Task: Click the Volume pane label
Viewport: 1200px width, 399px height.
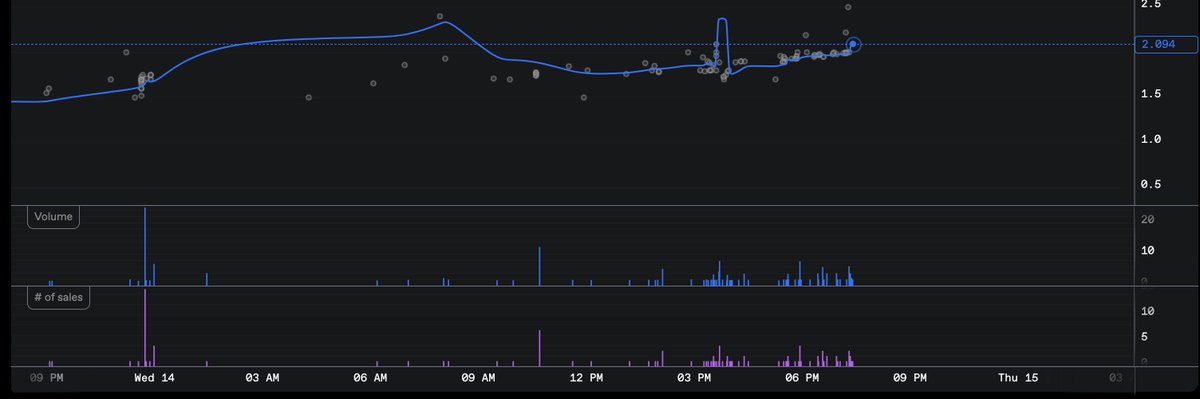Action: click(x=53, y=216)
